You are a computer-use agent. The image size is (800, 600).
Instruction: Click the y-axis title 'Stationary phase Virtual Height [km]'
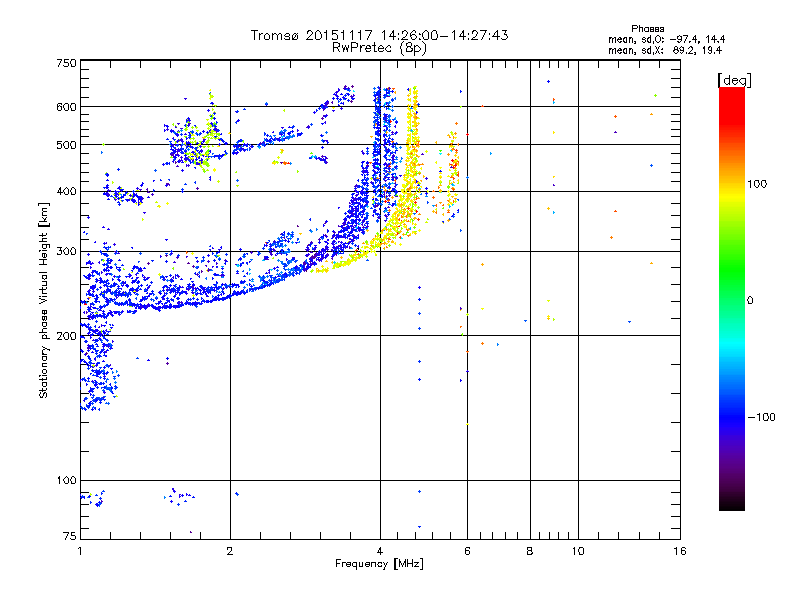44,300
